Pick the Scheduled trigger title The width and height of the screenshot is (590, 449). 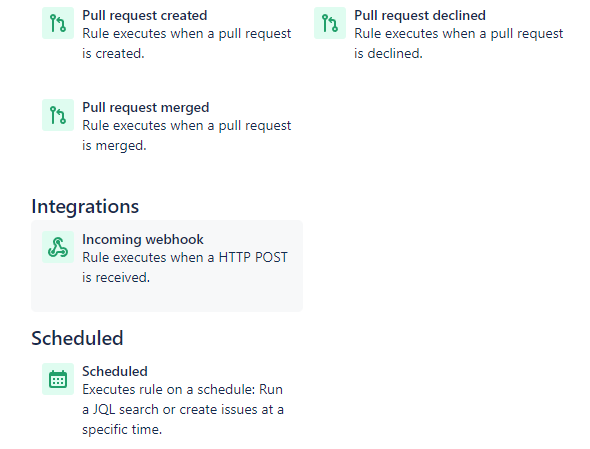point(115,371)
